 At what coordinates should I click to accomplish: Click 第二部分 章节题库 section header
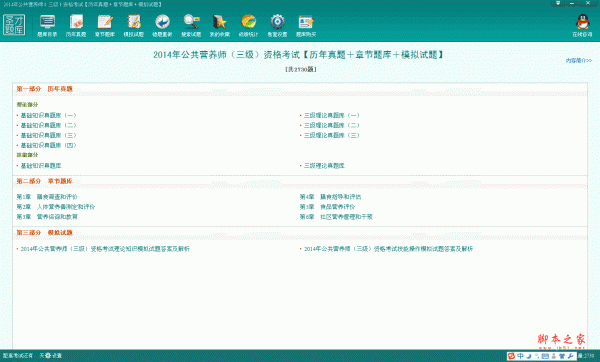point(44,181)
